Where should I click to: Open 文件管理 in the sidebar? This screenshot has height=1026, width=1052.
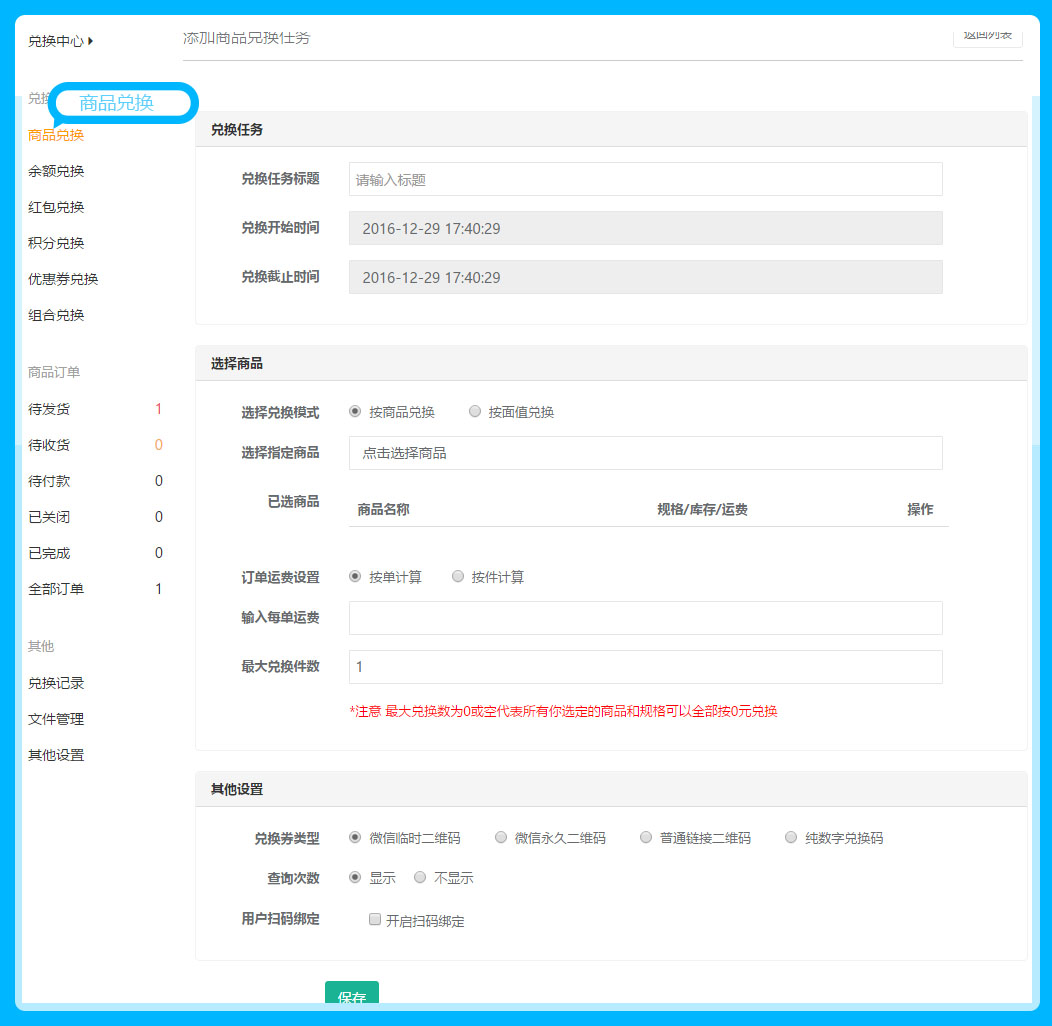(x=56, y=719)
